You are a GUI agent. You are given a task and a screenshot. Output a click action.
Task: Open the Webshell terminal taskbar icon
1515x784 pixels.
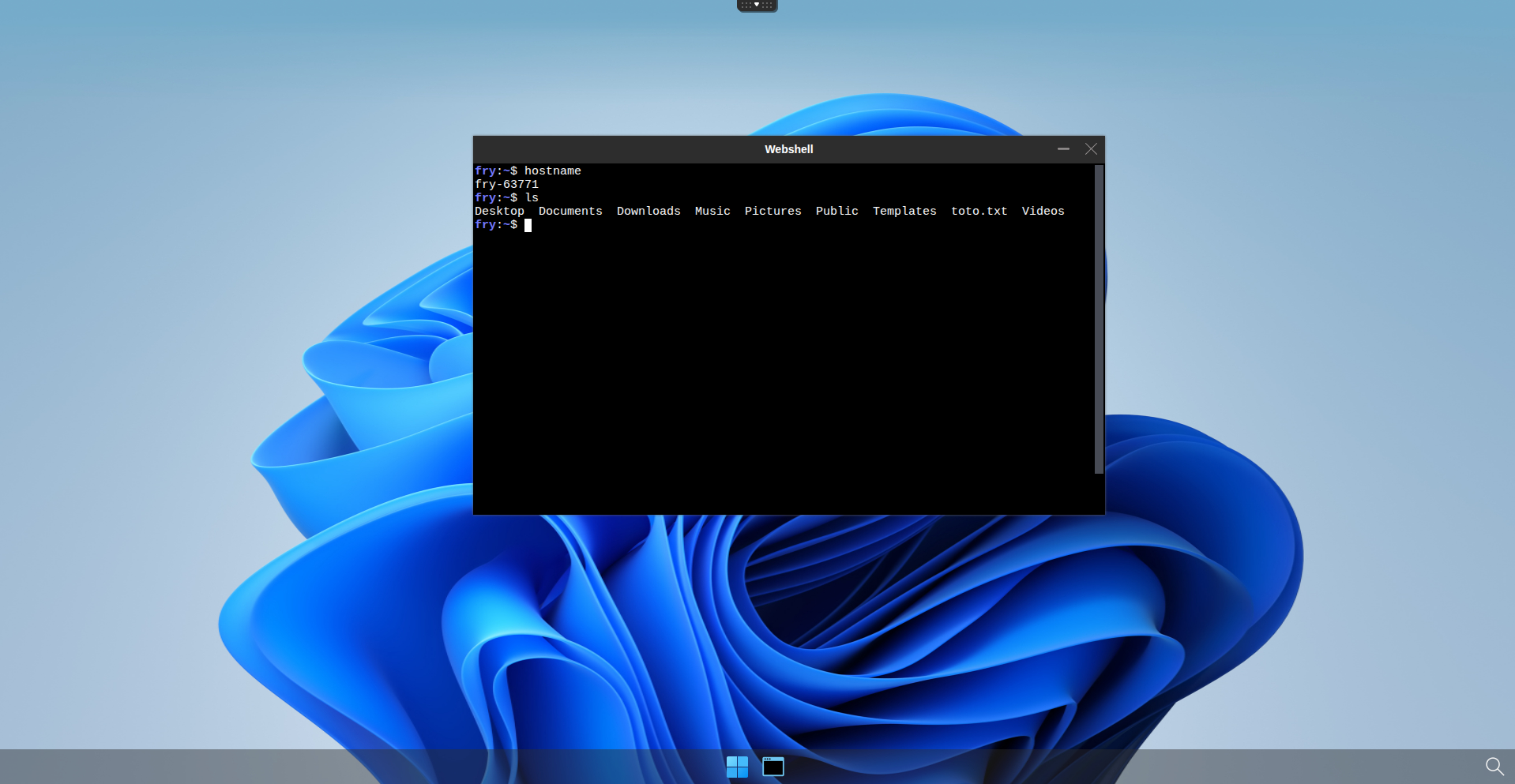(x=773, y=767)
